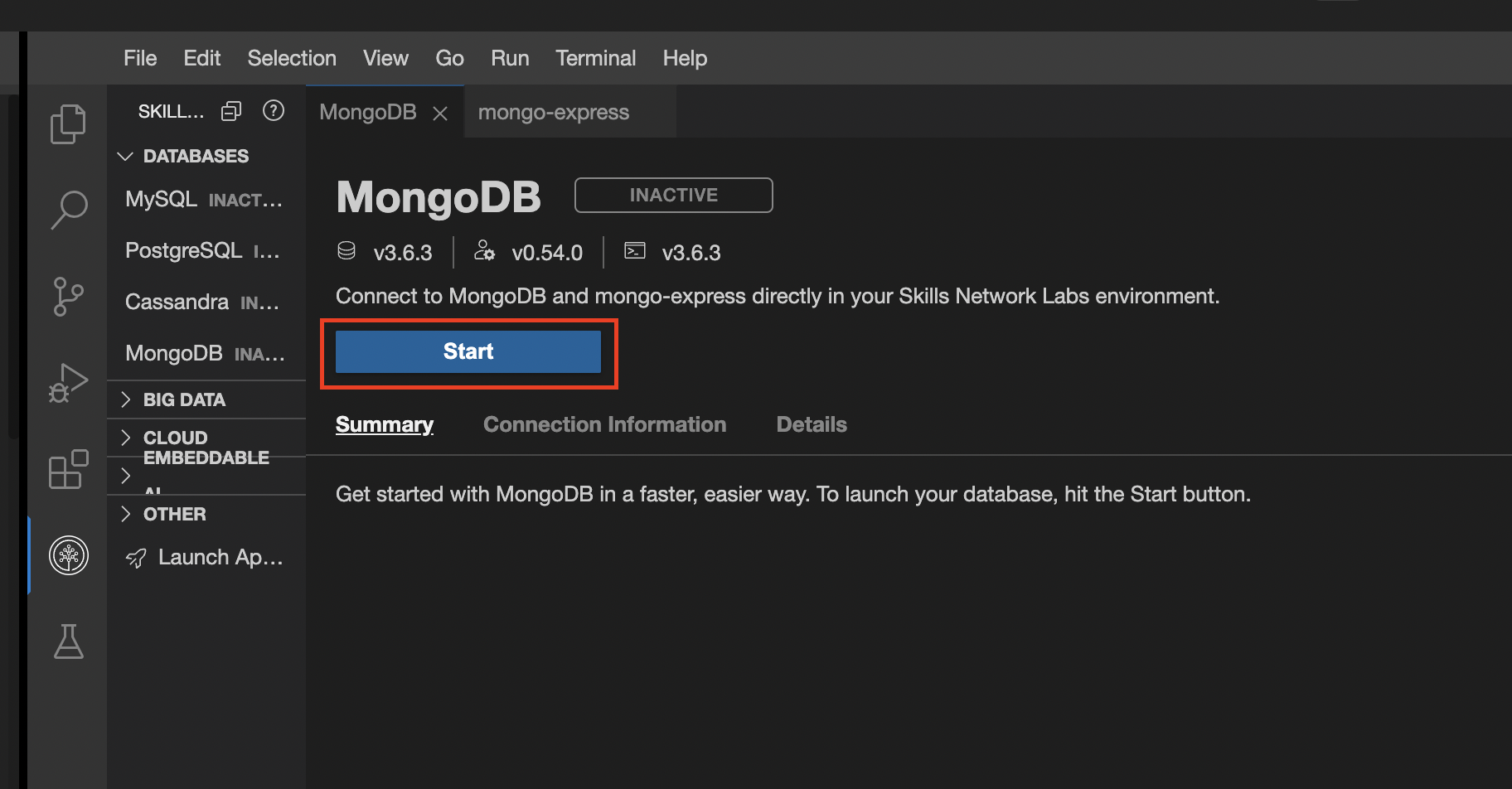The image size is (1512, 789).
Task: Open the Explorer files icon
Action: coord(68,124)
